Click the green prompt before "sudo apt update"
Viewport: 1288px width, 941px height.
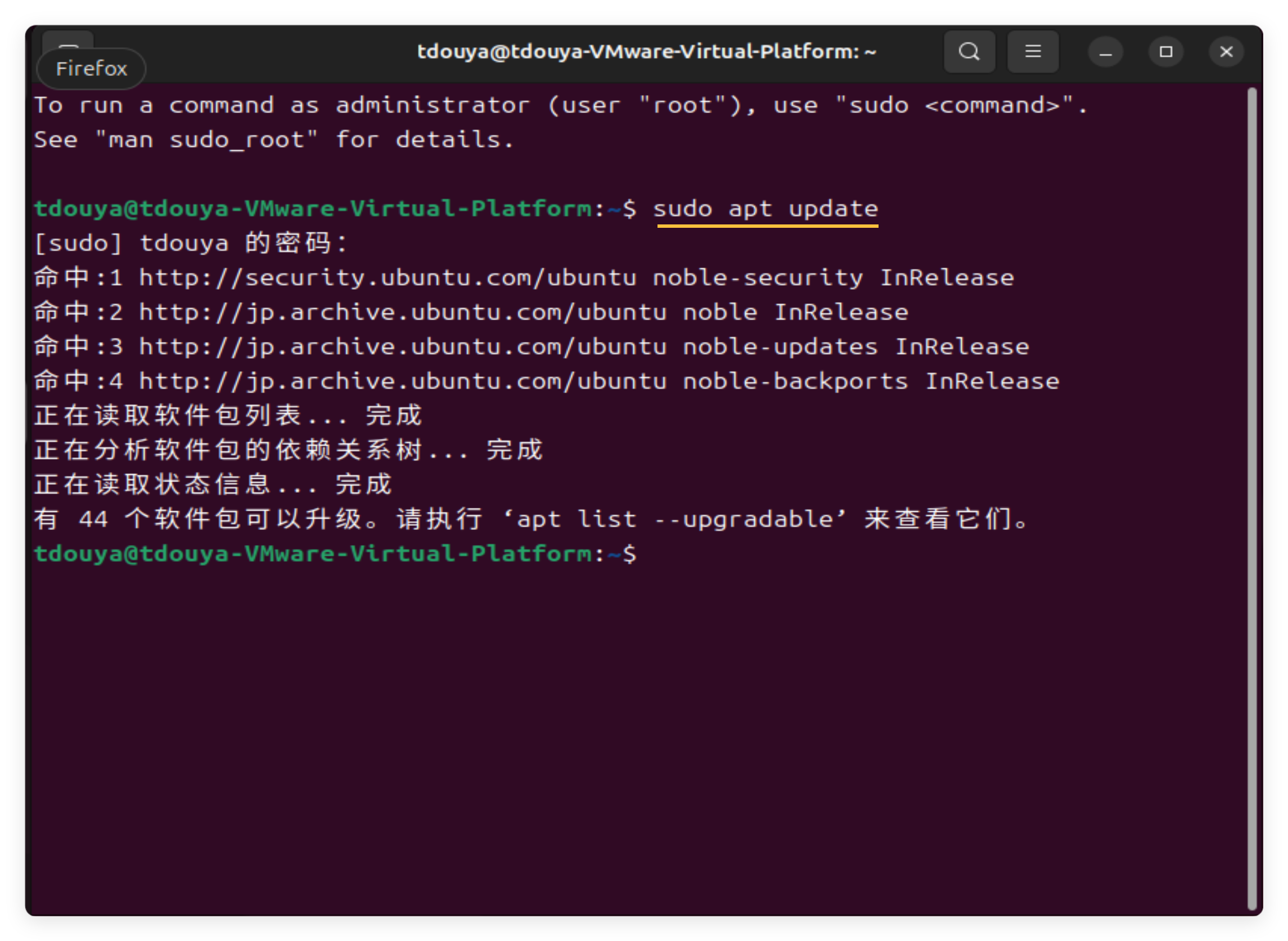pos(335,209)
